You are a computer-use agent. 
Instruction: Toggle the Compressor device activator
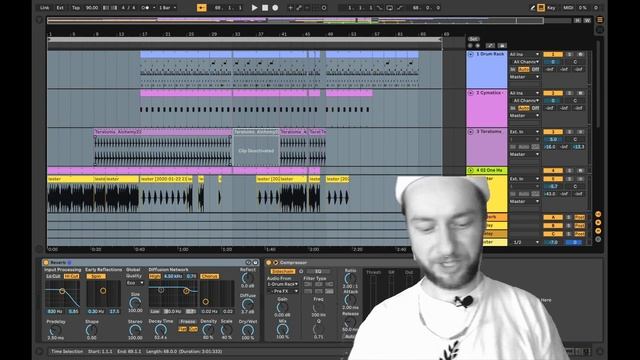(269, 262)
